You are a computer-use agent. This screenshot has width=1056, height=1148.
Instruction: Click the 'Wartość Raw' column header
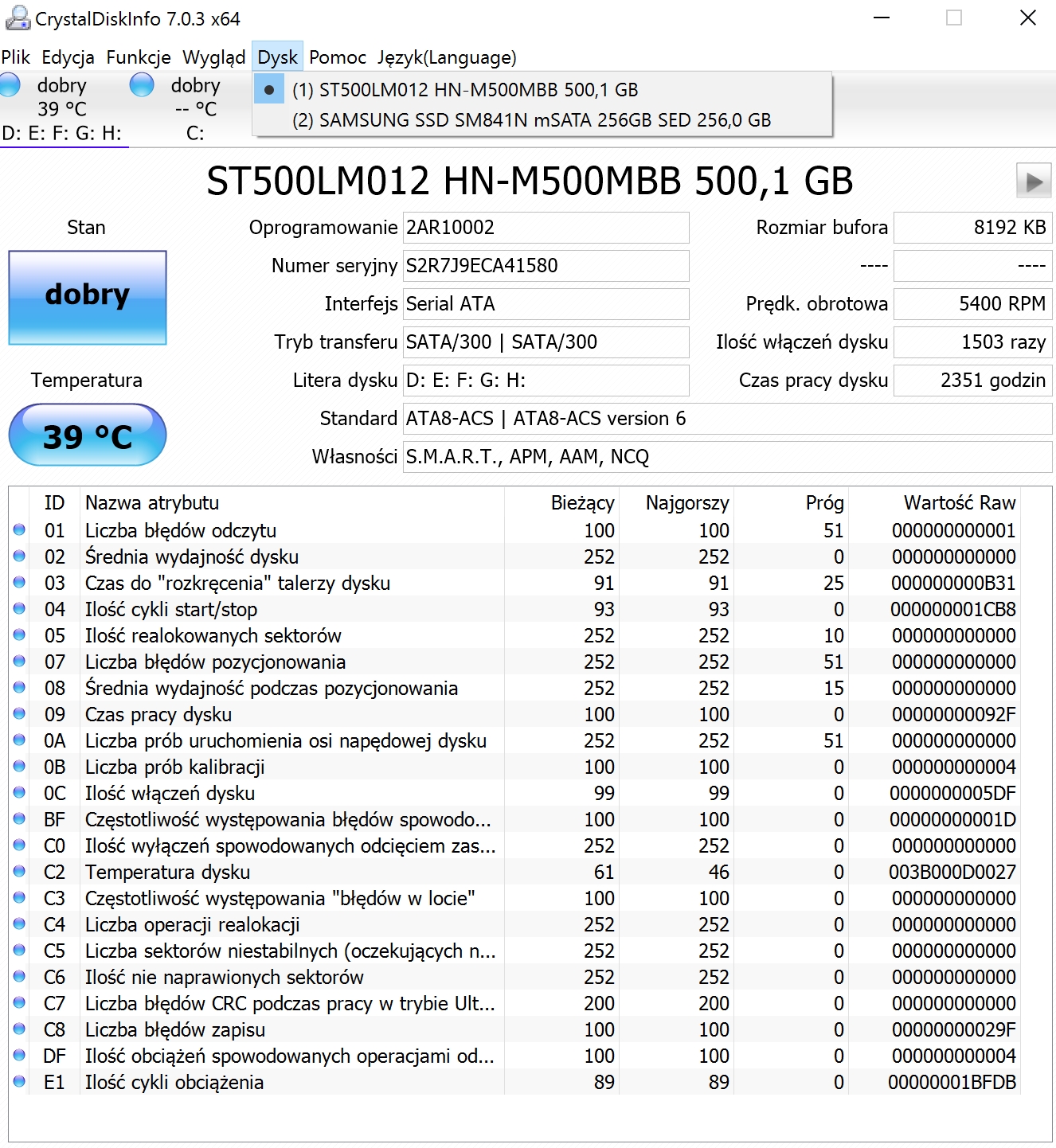click(x=934, y=503)
